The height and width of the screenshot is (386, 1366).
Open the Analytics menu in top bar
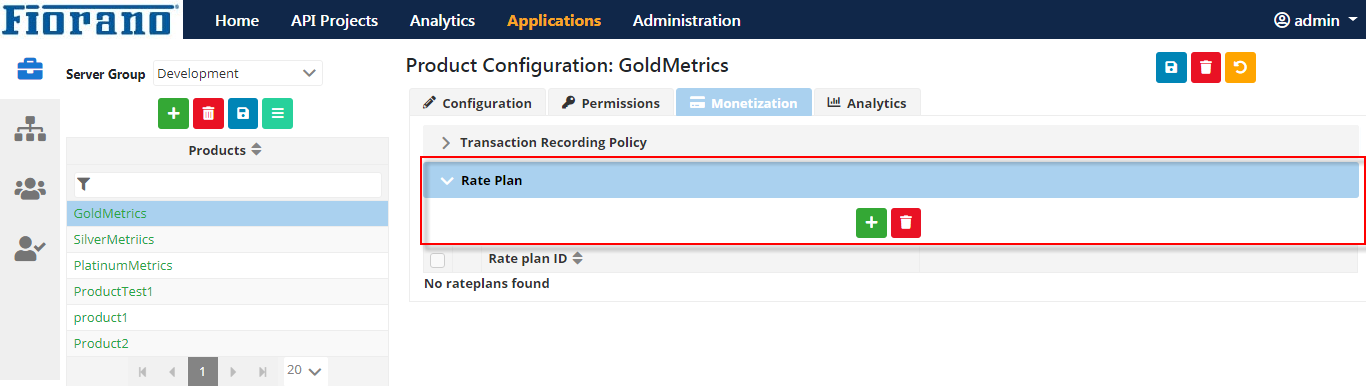tap(442, 20)
